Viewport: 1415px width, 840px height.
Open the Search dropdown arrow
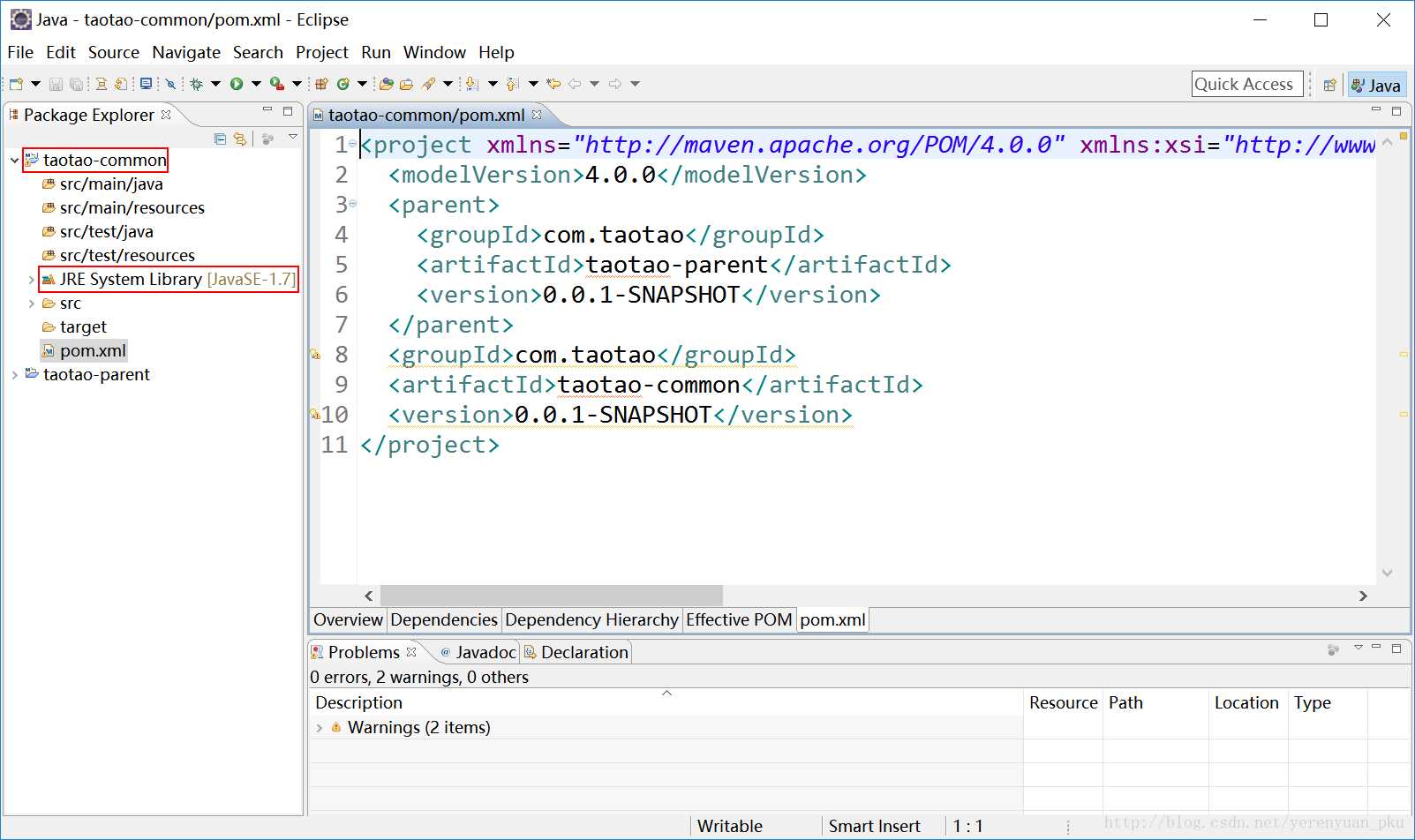click(448, 84)
